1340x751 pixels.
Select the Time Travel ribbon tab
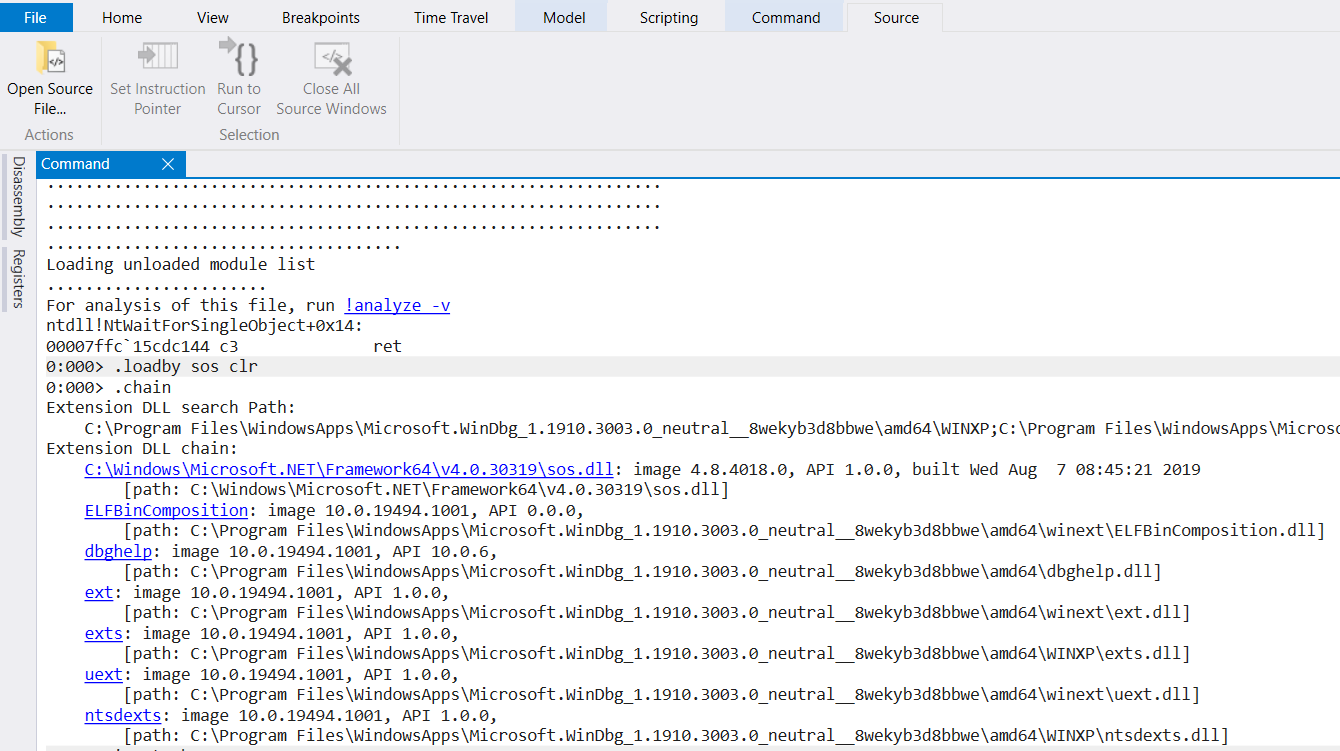coord(451,17)
